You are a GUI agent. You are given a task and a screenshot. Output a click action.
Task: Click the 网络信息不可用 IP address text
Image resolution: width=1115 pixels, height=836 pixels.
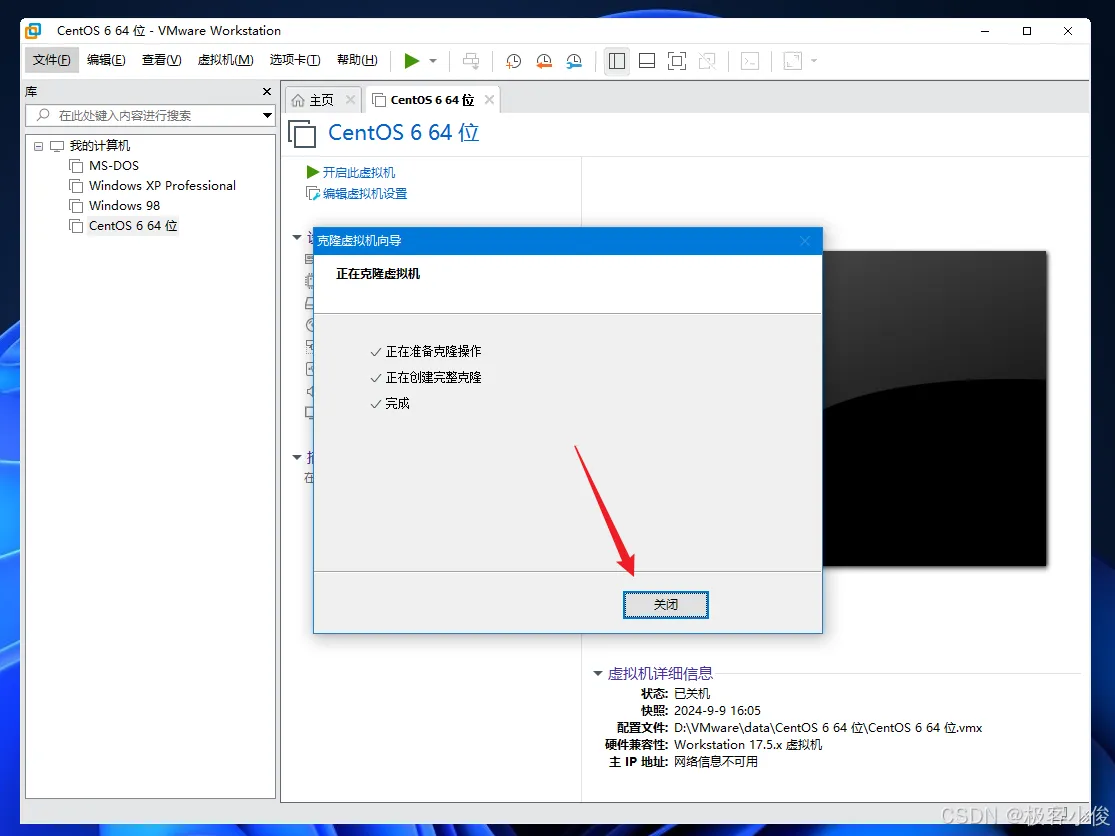click(715, 762)
